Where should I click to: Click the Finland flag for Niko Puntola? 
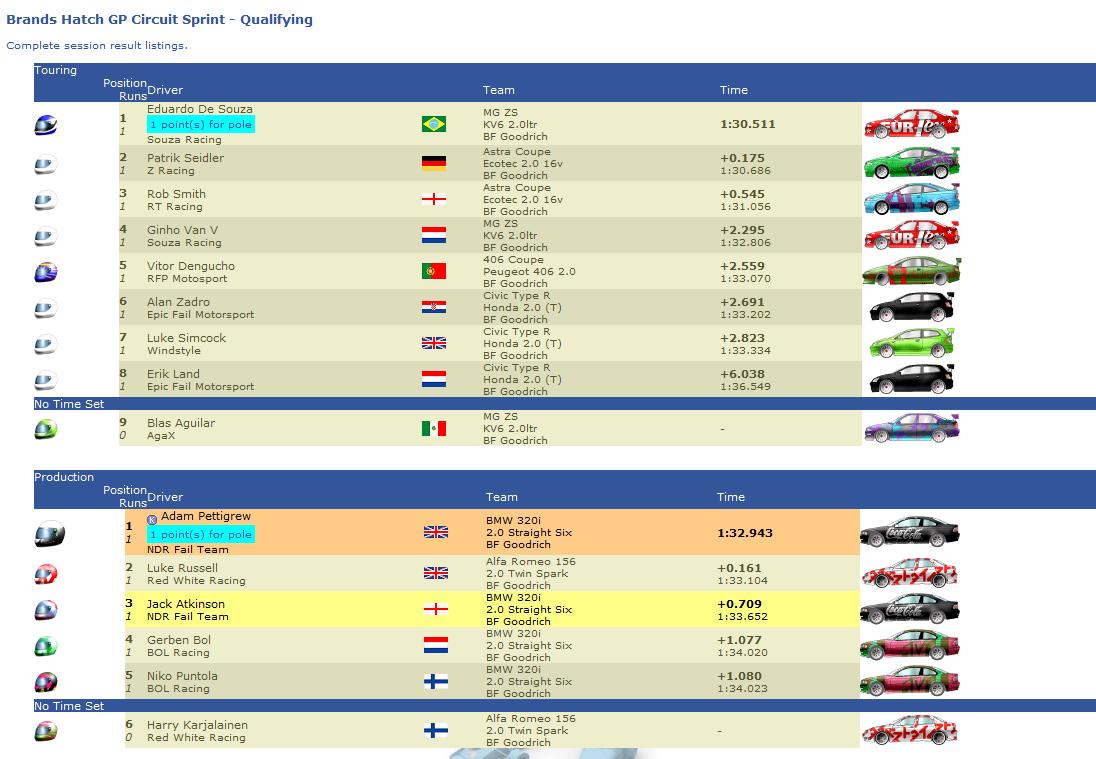pos(436,681)
